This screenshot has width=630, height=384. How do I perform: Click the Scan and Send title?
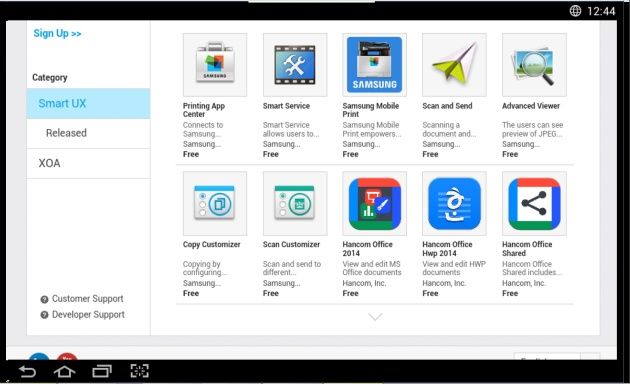click(447, 106)
